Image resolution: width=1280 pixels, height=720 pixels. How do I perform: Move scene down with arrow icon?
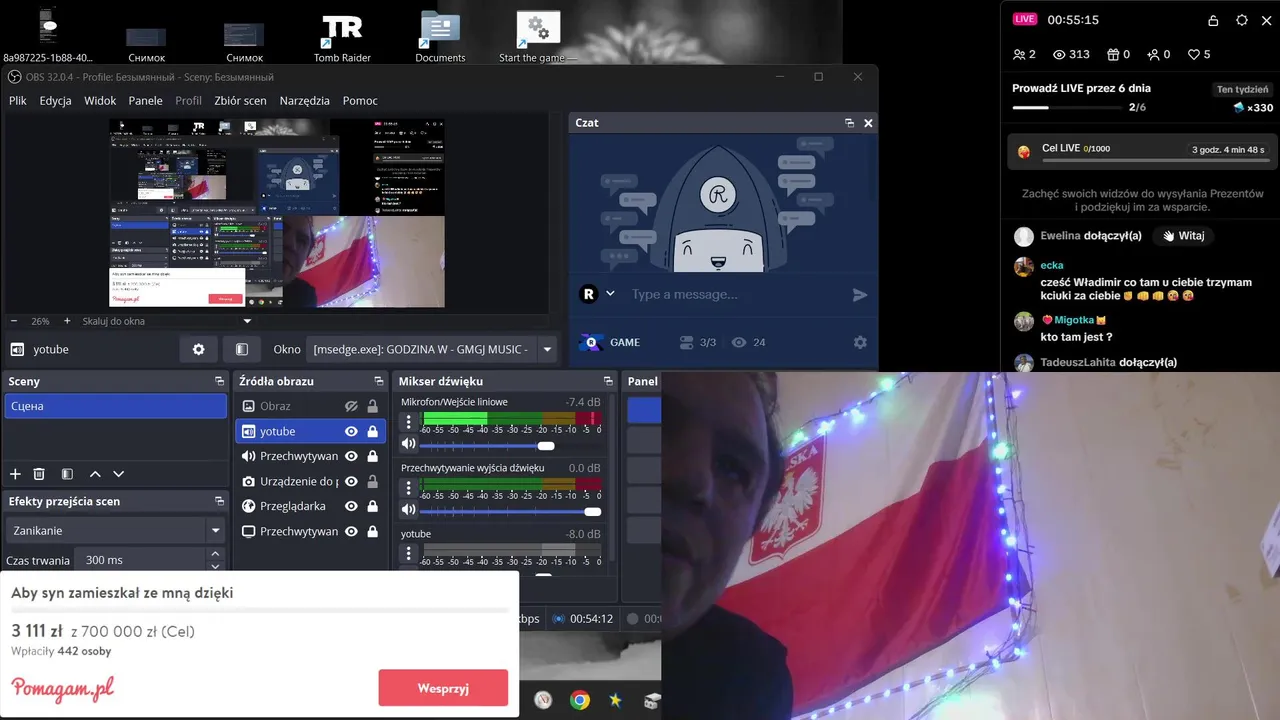pos(119,474)
